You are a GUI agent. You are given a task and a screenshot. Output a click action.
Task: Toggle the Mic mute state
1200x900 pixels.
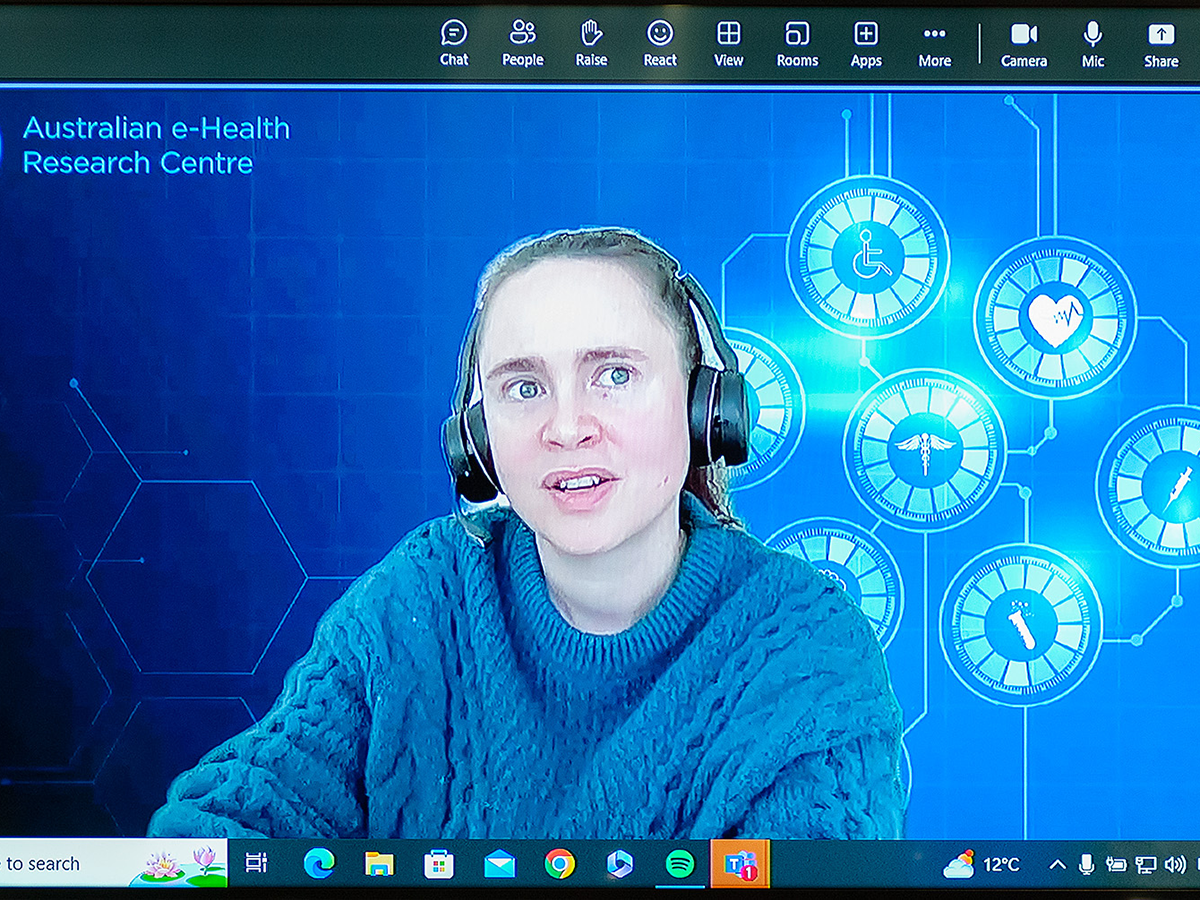coord(1093,44)
